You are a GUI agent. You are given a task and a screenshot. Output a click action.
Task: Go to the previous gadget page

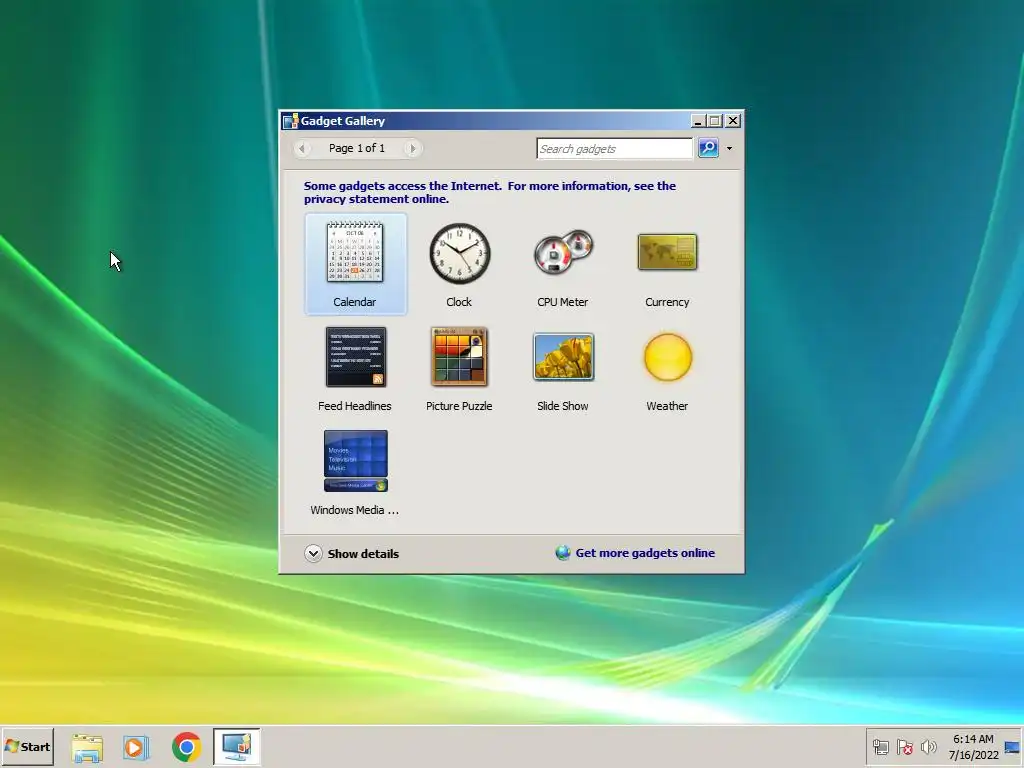302,148
